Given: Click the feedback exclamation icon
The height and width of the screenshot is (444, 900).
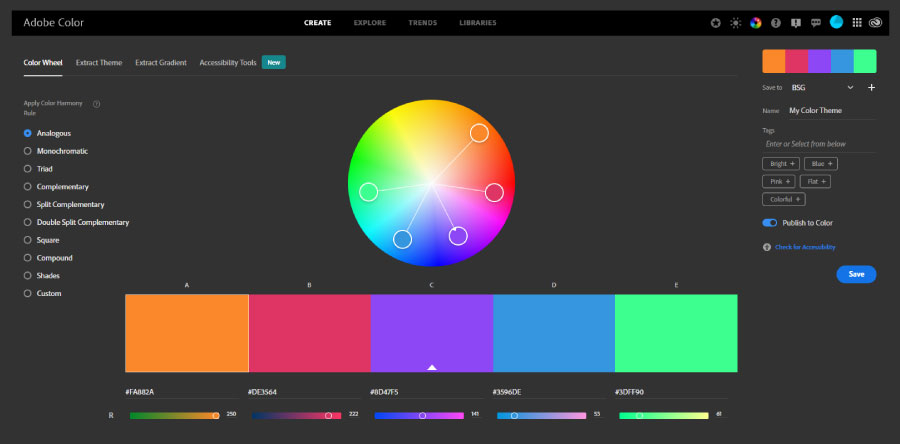Looking at the screenshot, I should coord(796,22).
